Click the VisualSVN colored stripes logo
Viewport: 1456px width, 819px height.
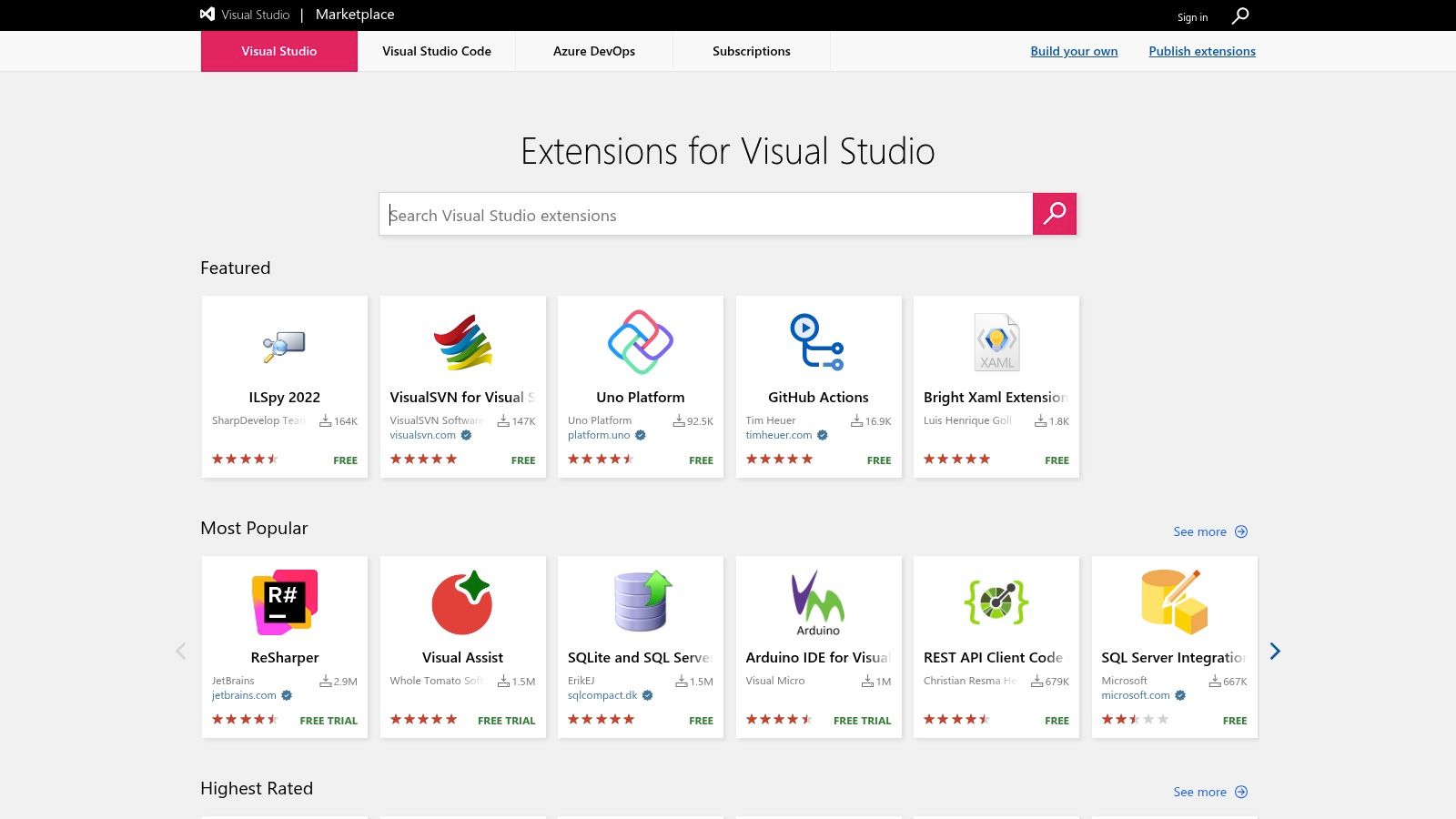pyautogui.click(x=462, y=343)
